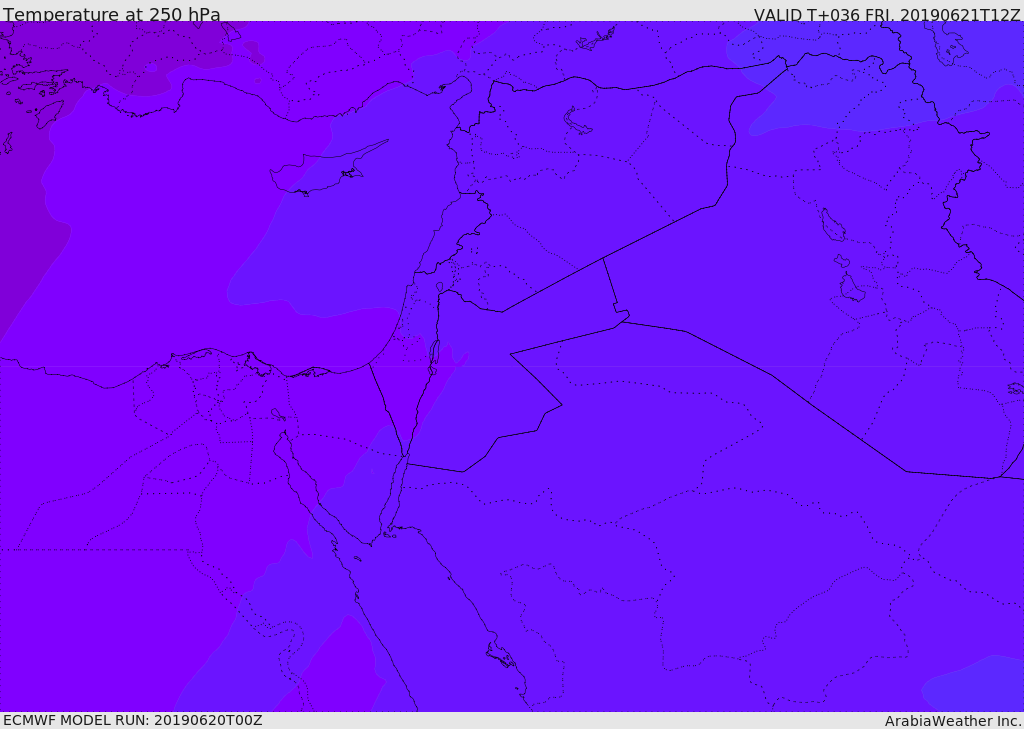The image size is (1024, 729).
Task: Click the VALID T+036 timestamp label
Action: 887,14
